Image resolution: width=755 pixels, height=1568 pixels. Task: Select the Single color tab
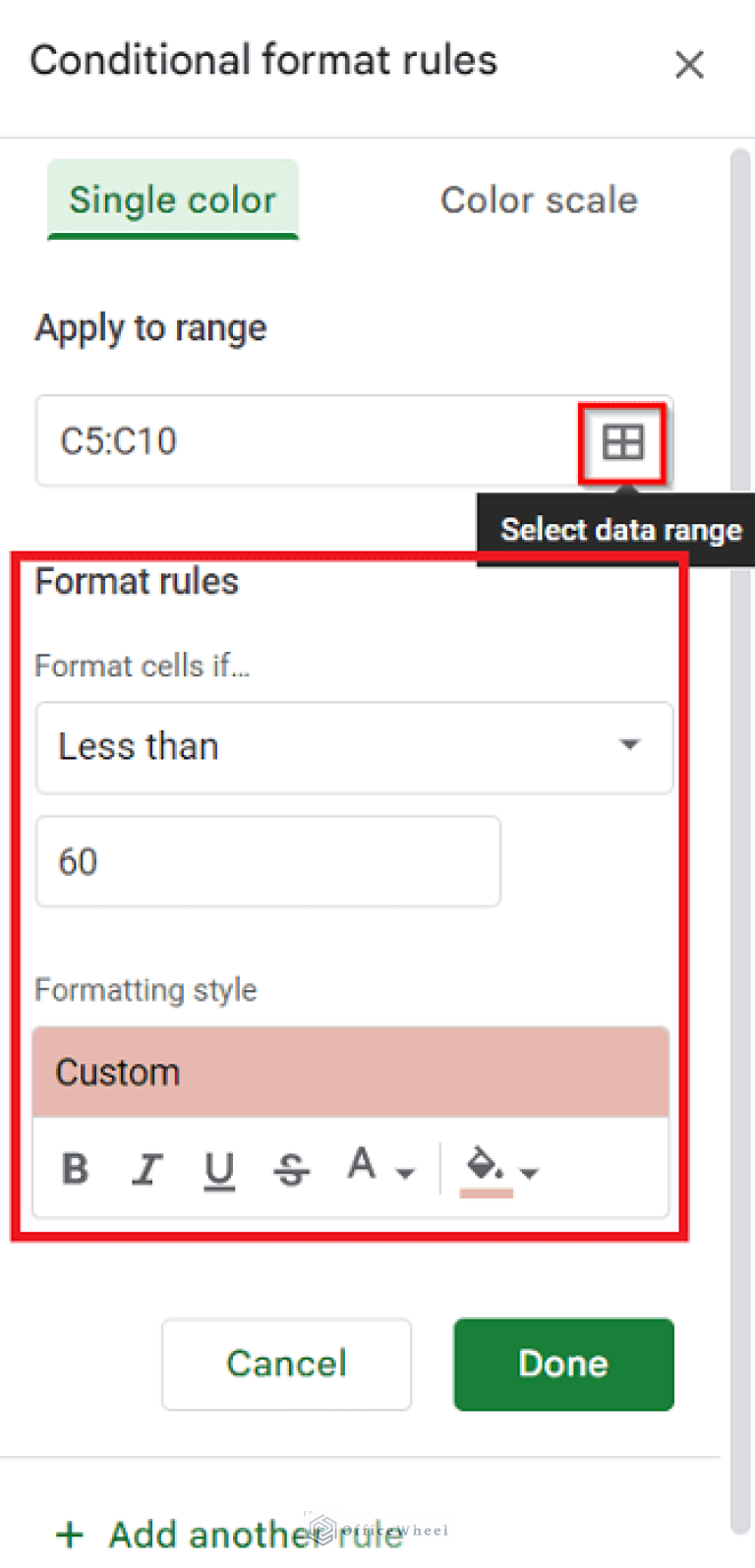tap(172, 200)
